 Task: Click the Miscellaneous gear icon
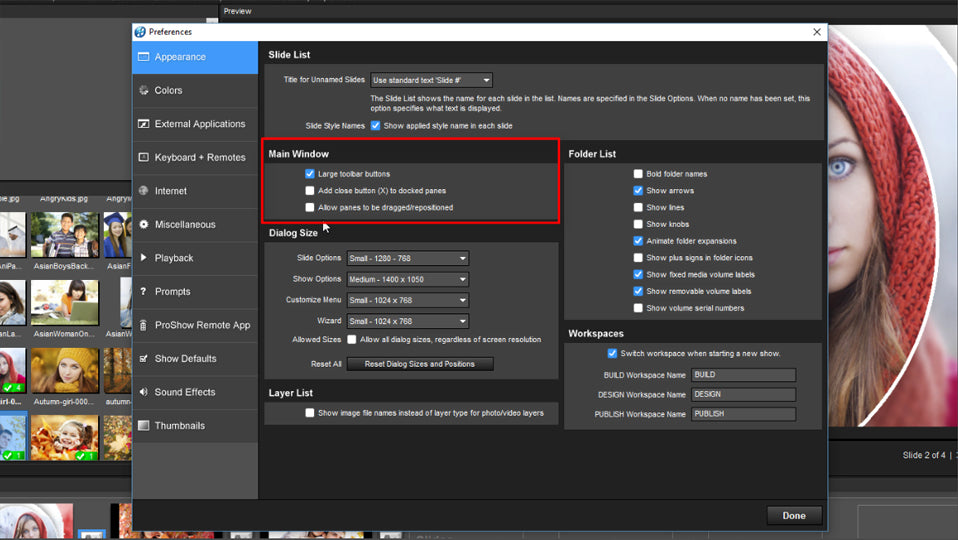tap(144, 224)
